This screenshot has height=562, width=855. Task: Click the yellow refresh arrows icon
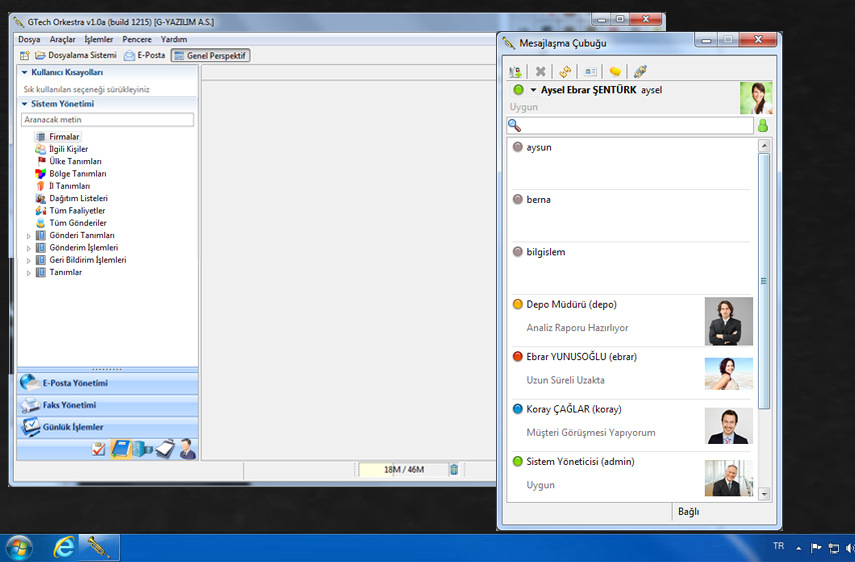click(x=565, y=71)
